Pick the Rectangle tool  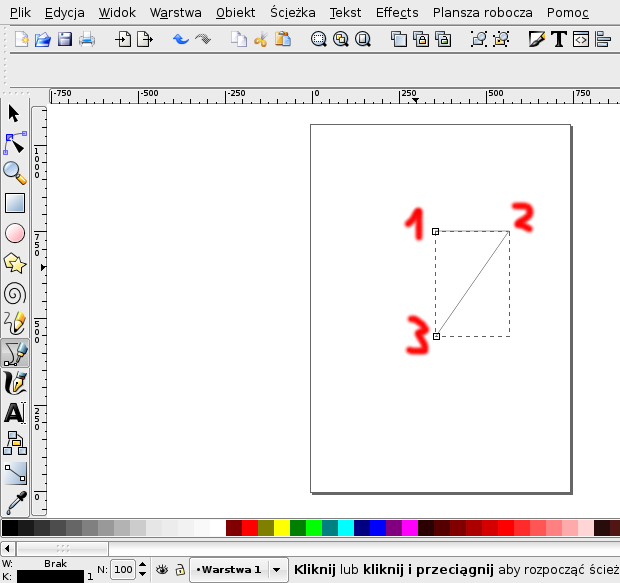point(14,203)
